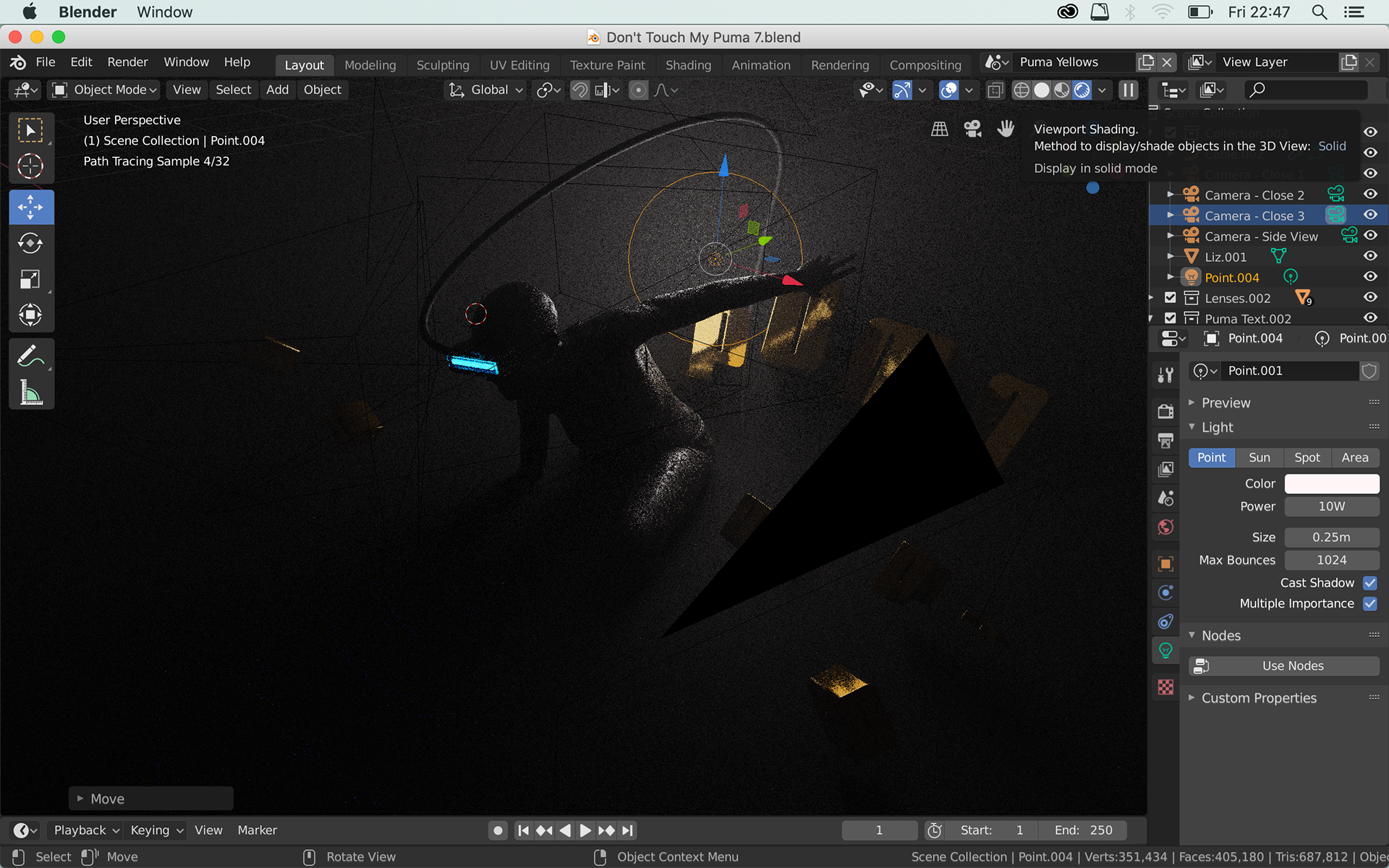The height and width of the screenshot is (868, 1389).
Task: Select the Move tool
Action: pos(30,208)
